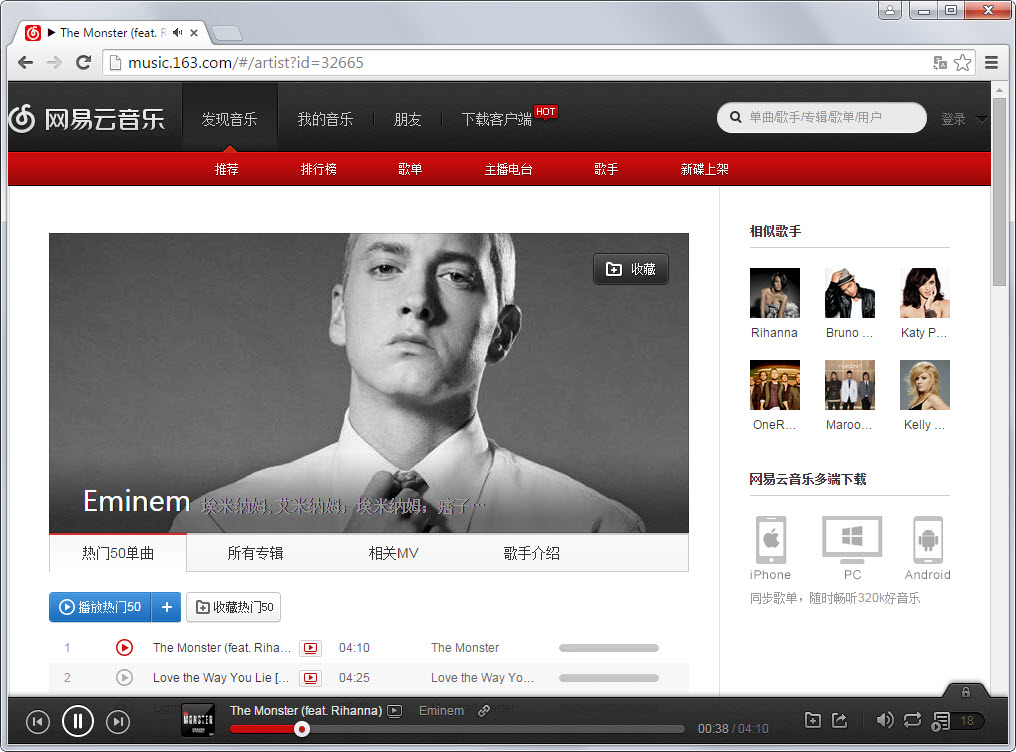Mute the tab via its speaker icon
The height and width of the screenshot is (752, 1016).
point(178,32)
